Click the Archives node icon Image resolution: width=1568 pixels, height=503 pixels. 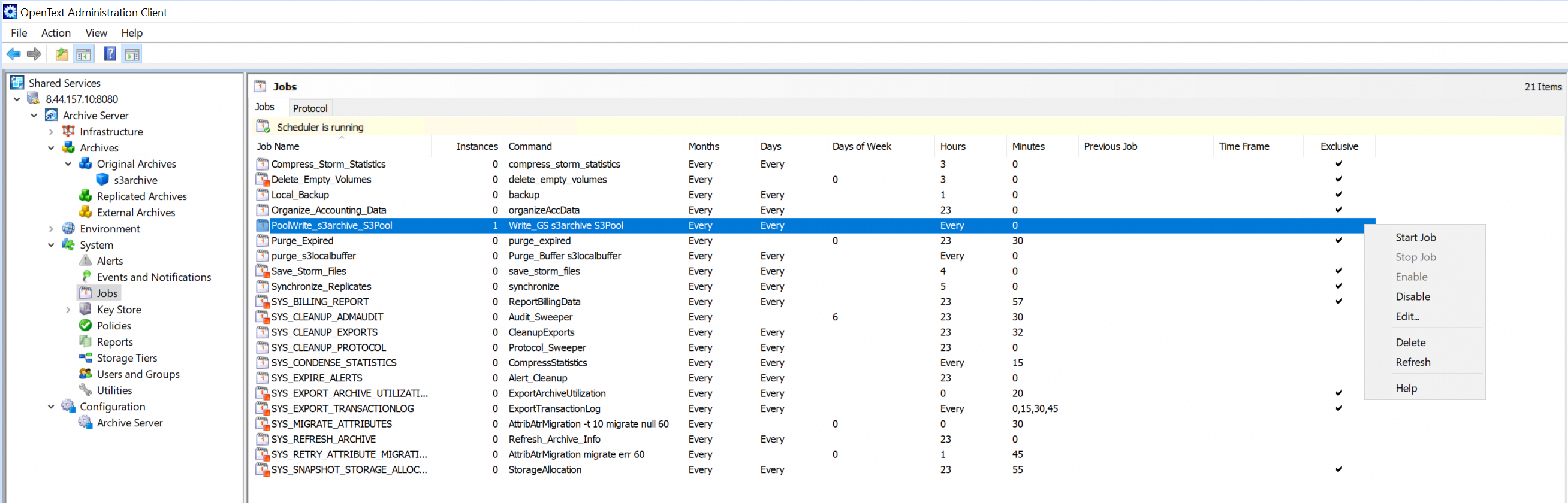coord(68,148)
